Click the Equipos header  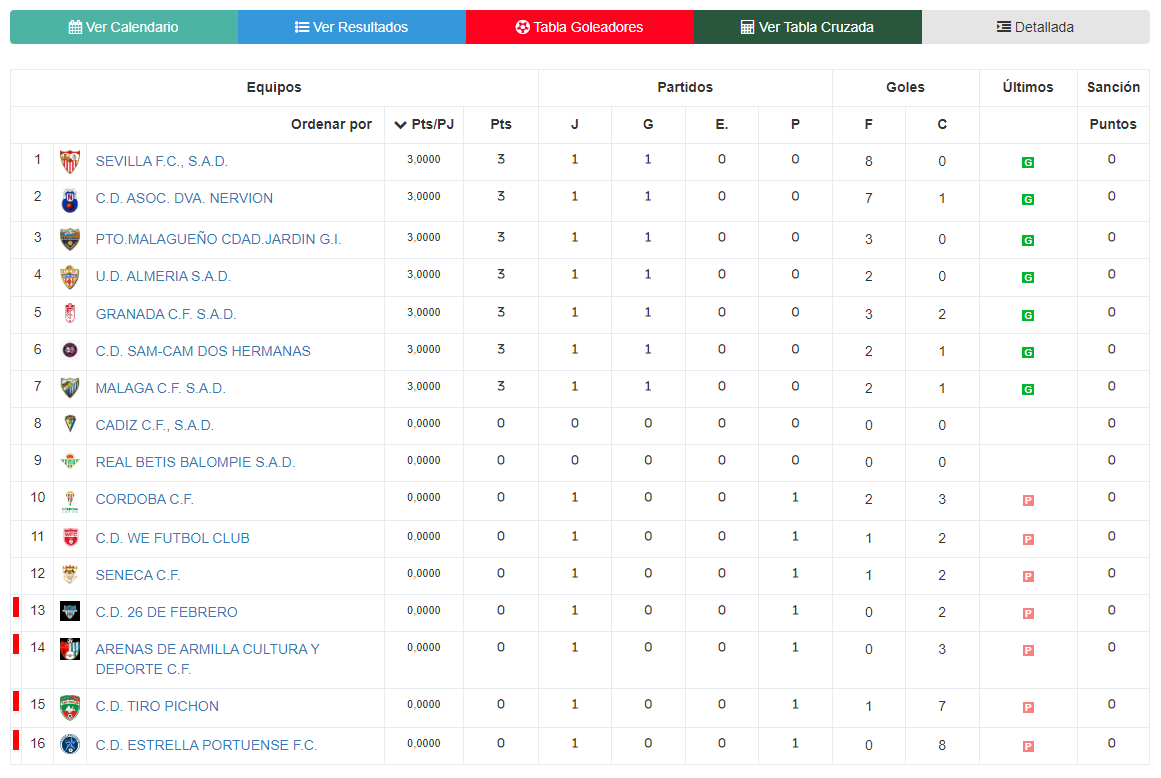274,87
